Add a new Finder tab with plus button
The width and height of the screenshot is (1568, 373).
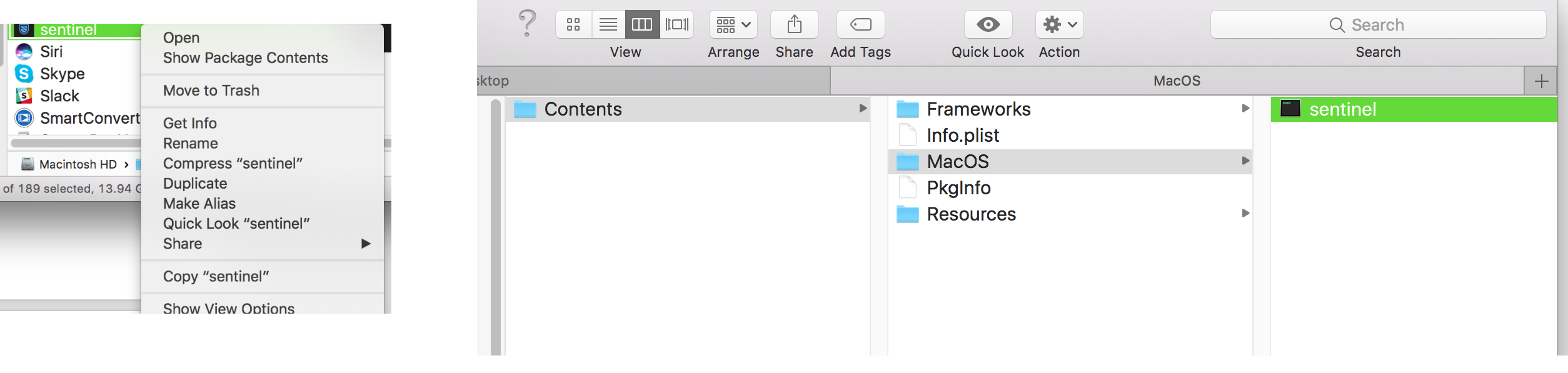pyautogui.click(x=1541, y=81)
